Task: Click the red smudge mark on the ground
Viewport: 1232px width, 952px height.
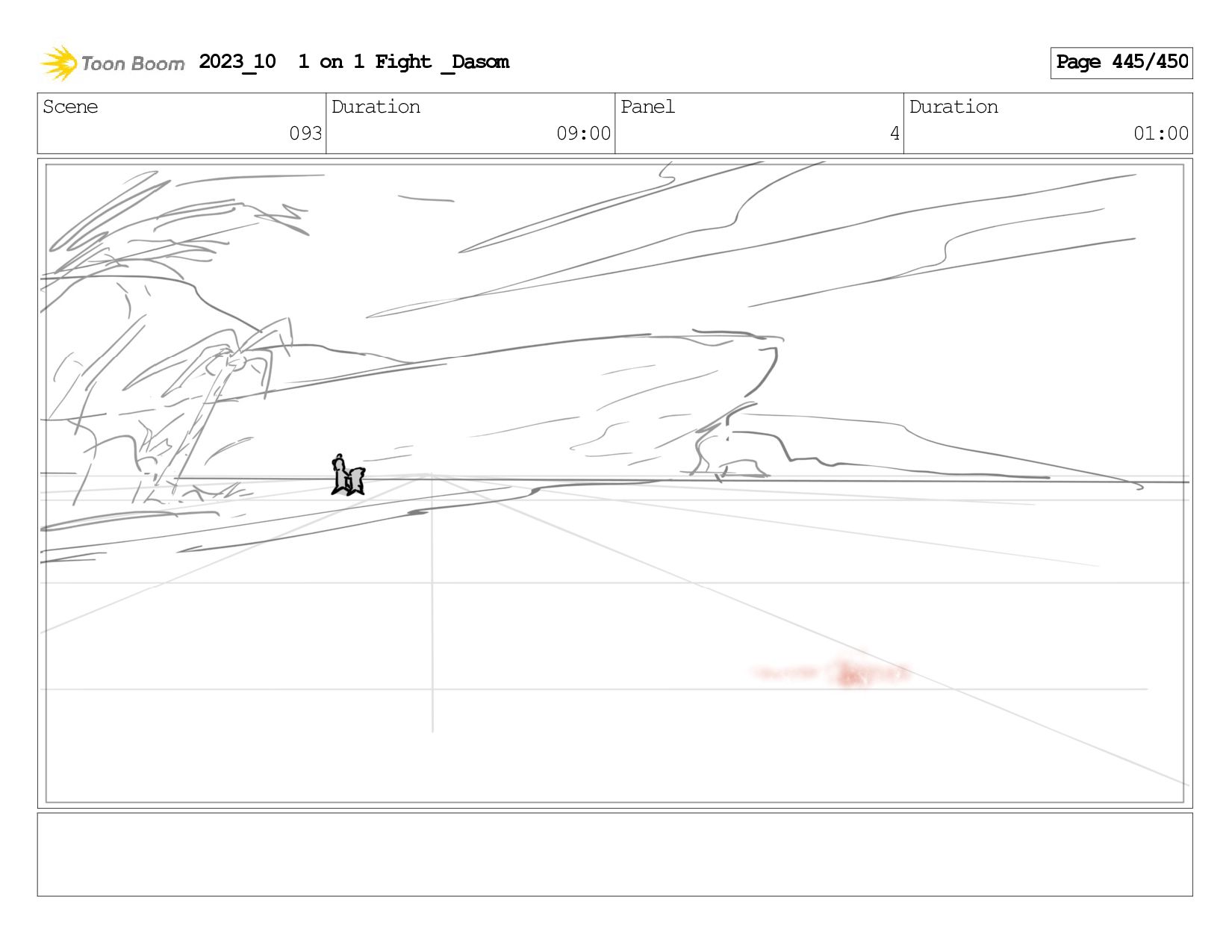Action: (x=833, y=673)
